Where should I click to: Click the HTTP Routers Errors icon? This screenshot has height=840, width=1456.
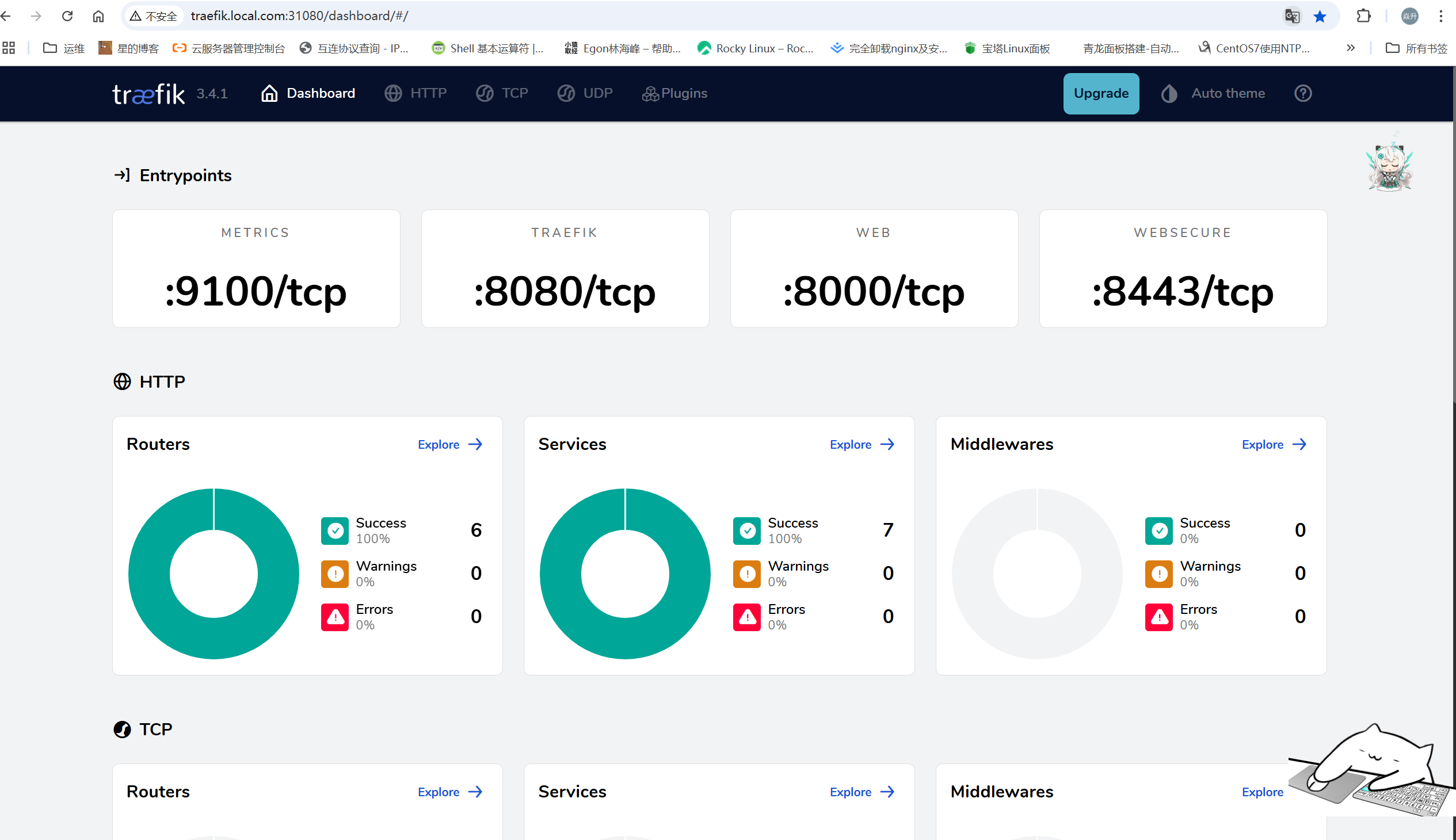pyautogui.click(x=335, y=617)
